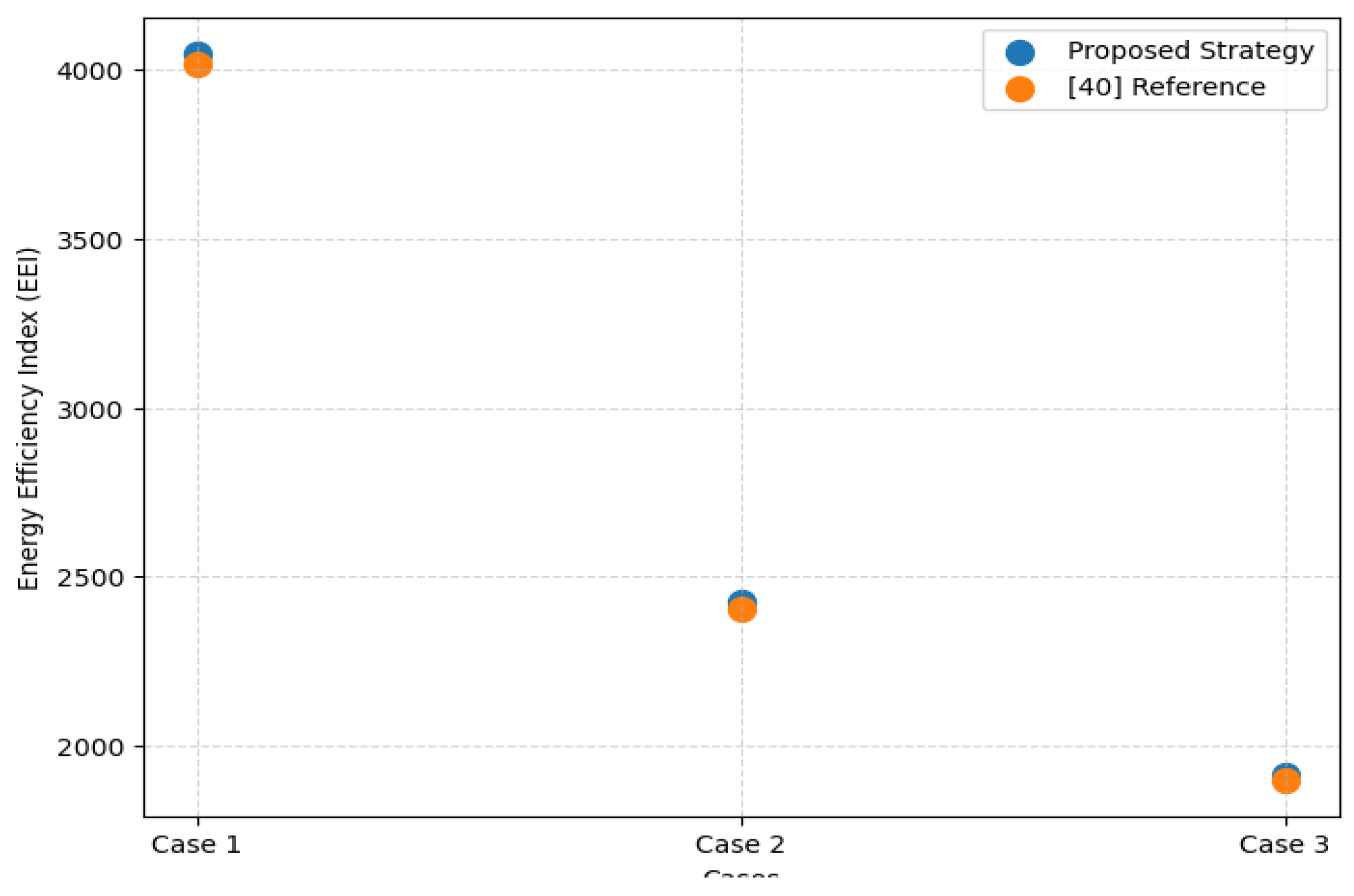The height and width of the screenshot is (896, 1354).
Task: Click the blue Proposed Strategy legend marker
Action: 1019,52
